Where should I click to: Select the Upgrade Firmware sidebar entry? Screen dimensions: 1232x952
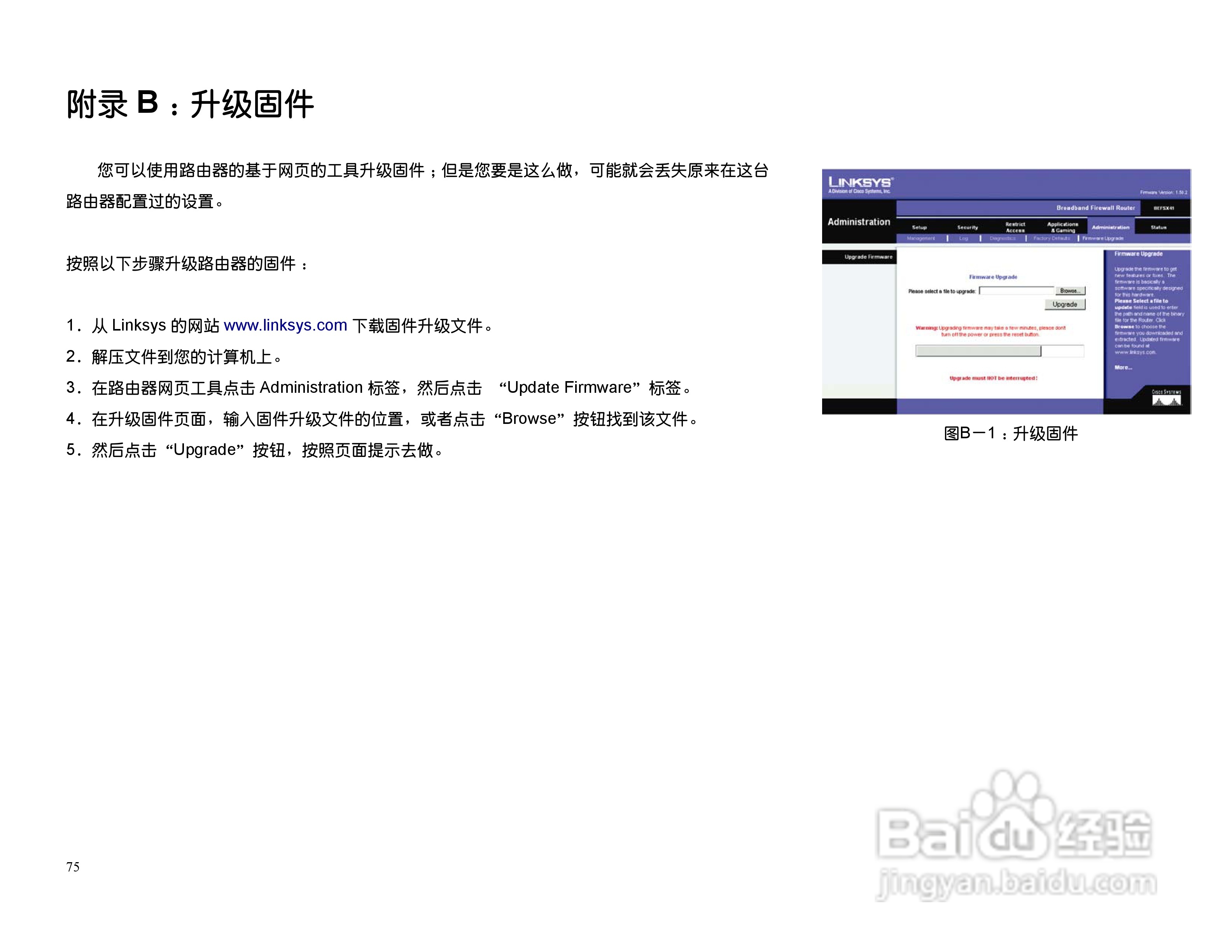[x=869, y=257]
